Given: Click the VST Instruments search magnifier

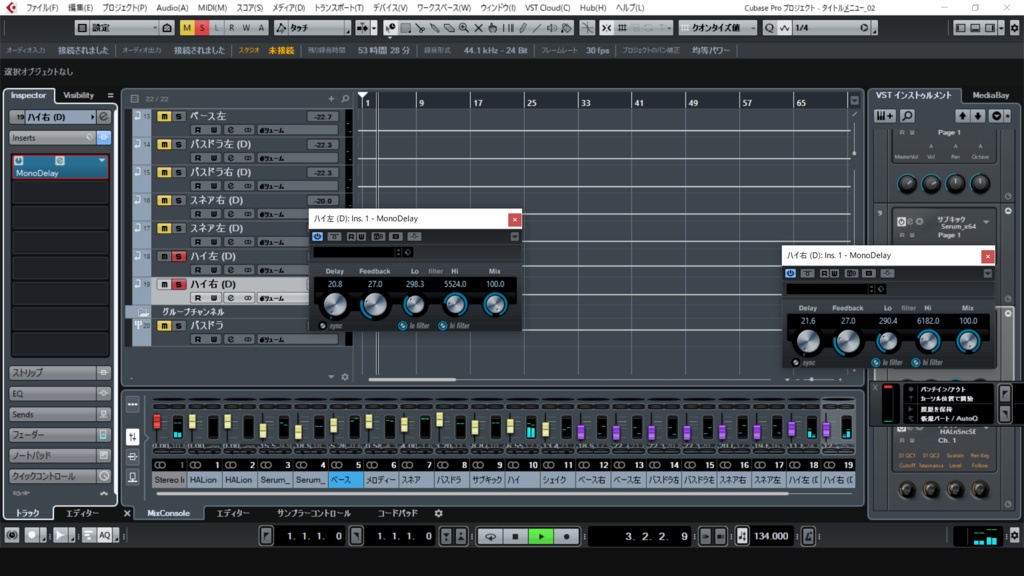Looking at the screenshot, I should (907, 116).
